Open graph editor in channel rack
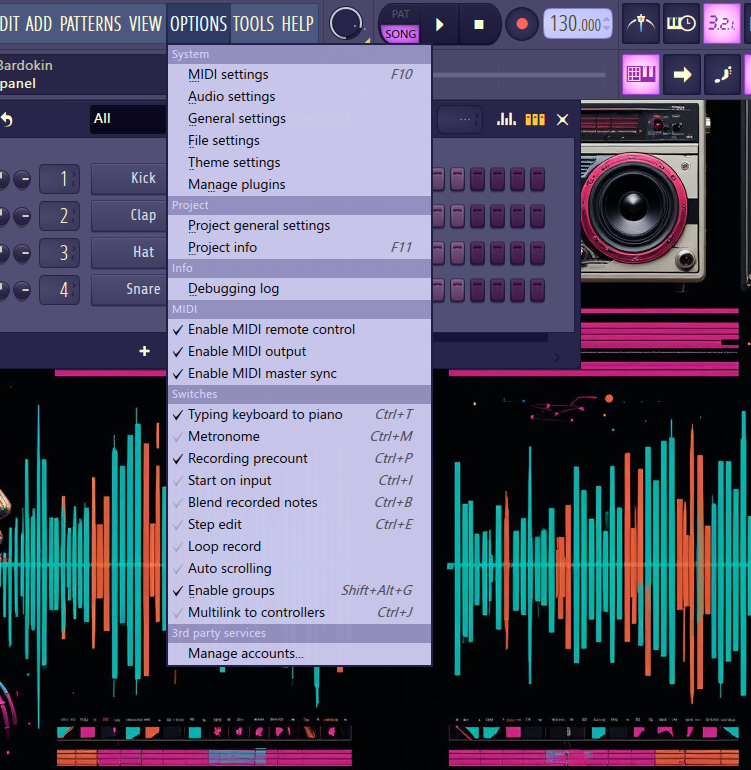 tap(506, 119)
